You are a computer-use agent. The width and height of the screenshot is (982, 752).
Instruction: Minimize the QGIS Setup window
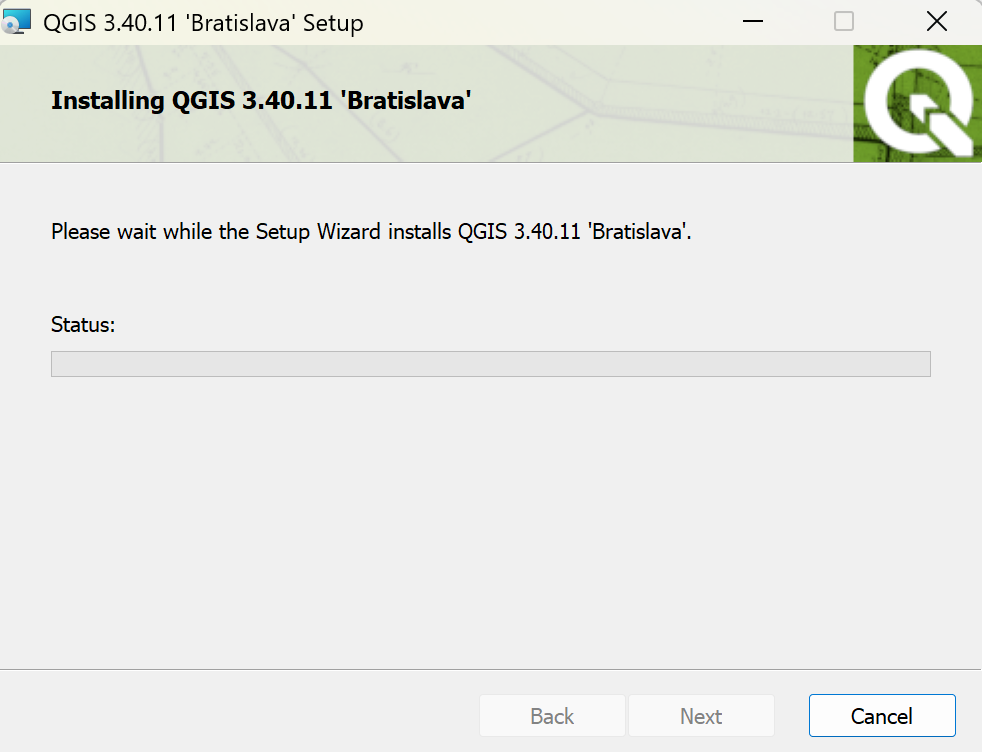[x=752, y=22]
